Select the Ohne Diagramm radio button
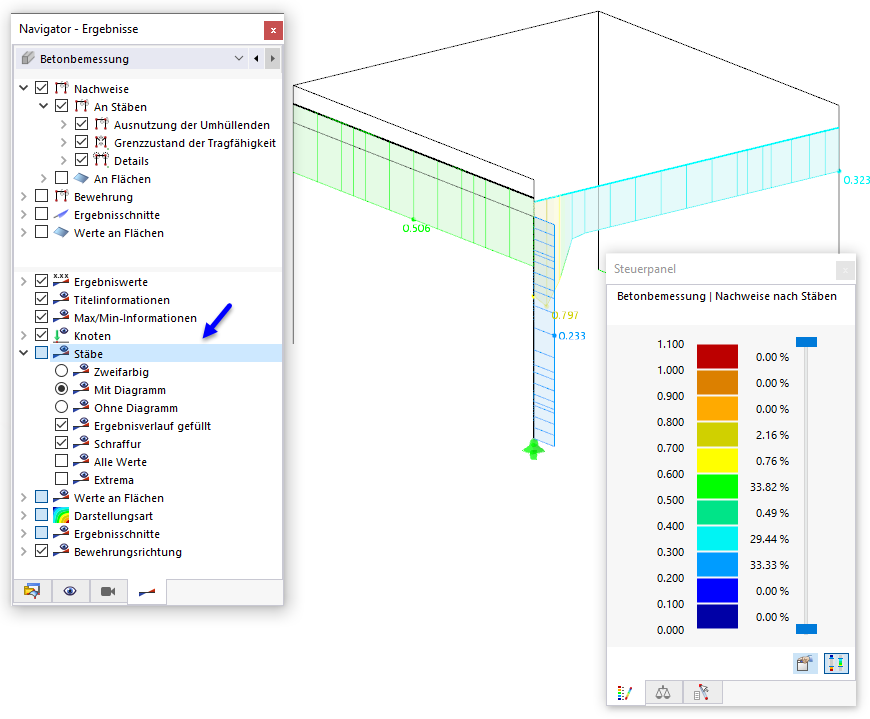 tap(60, 407)
